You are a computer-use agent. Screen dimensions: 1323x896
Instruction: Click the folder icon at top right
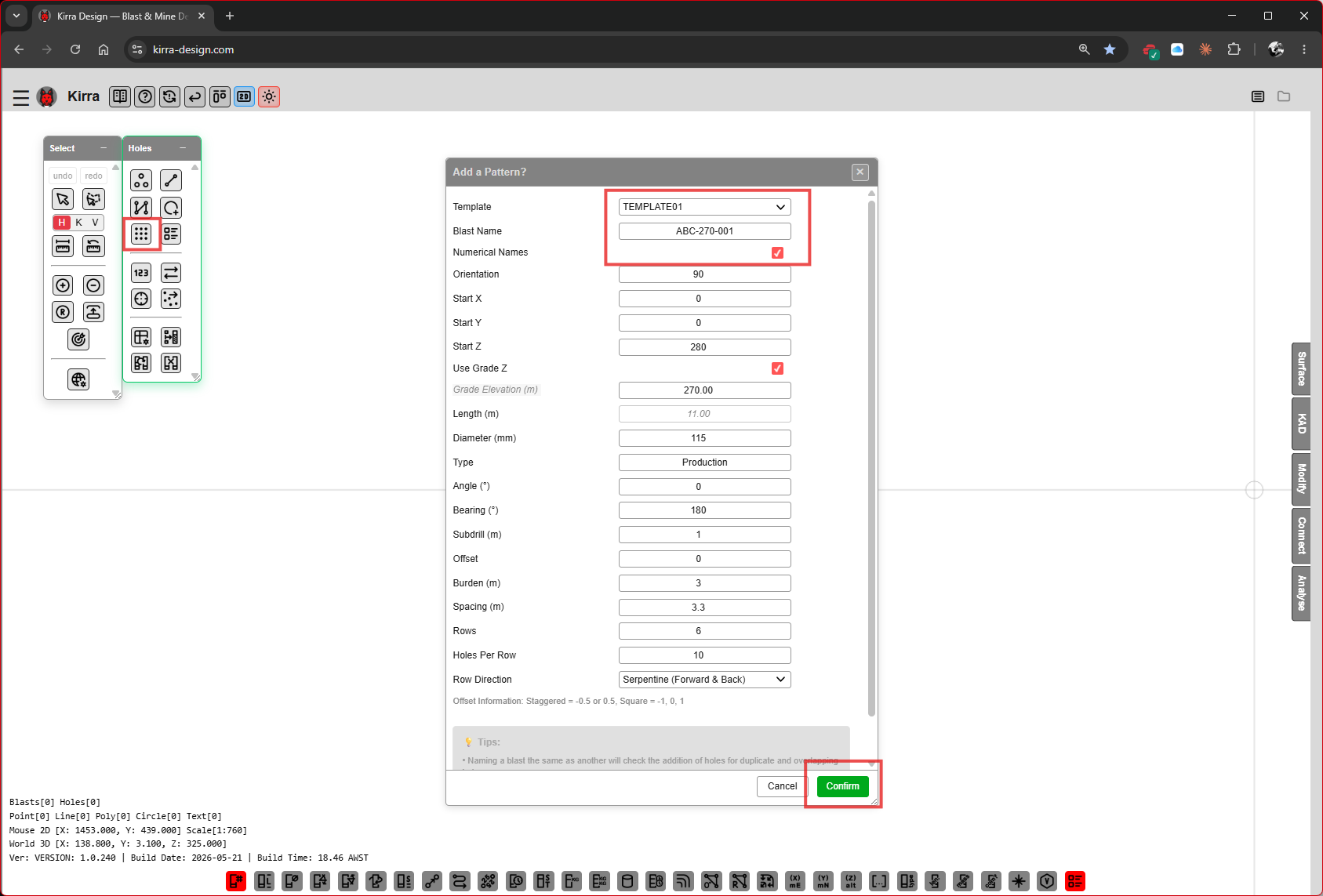point(1284,96)
